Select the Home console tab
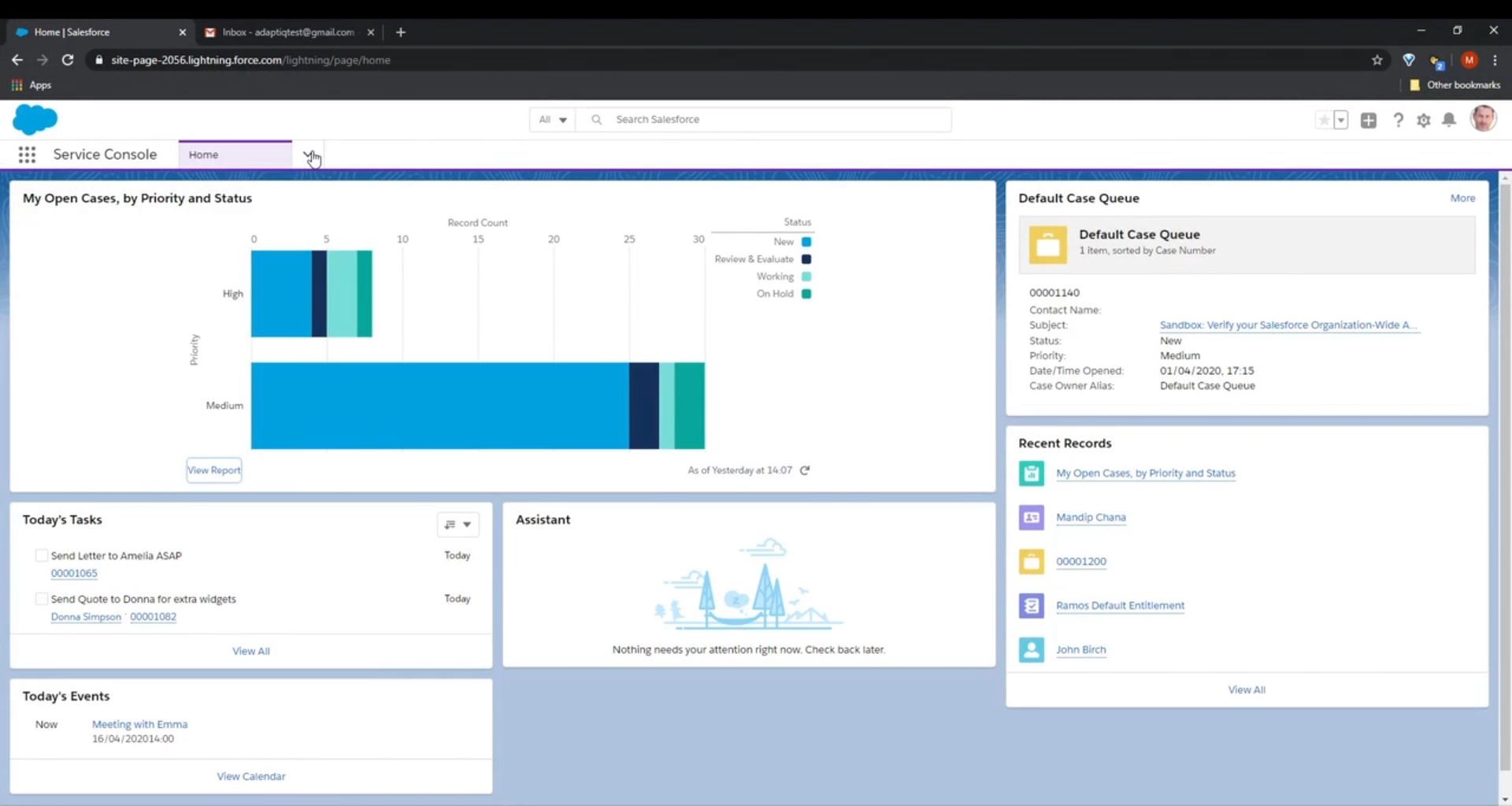Image resolution: width=1512 pixels, height=806 pixels. pyautogui.click(x=235, y=154)
